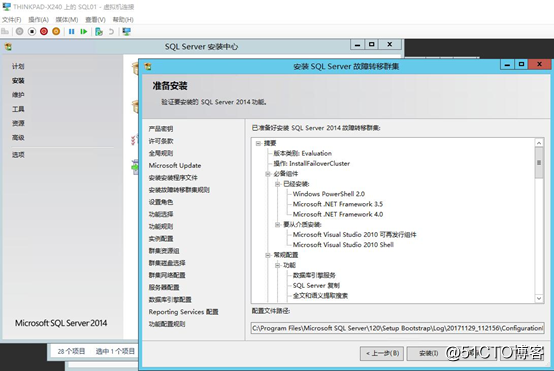Select Microsoft Visual Studio 2010 Shell row
554x371 pixels.
point(343,245)
